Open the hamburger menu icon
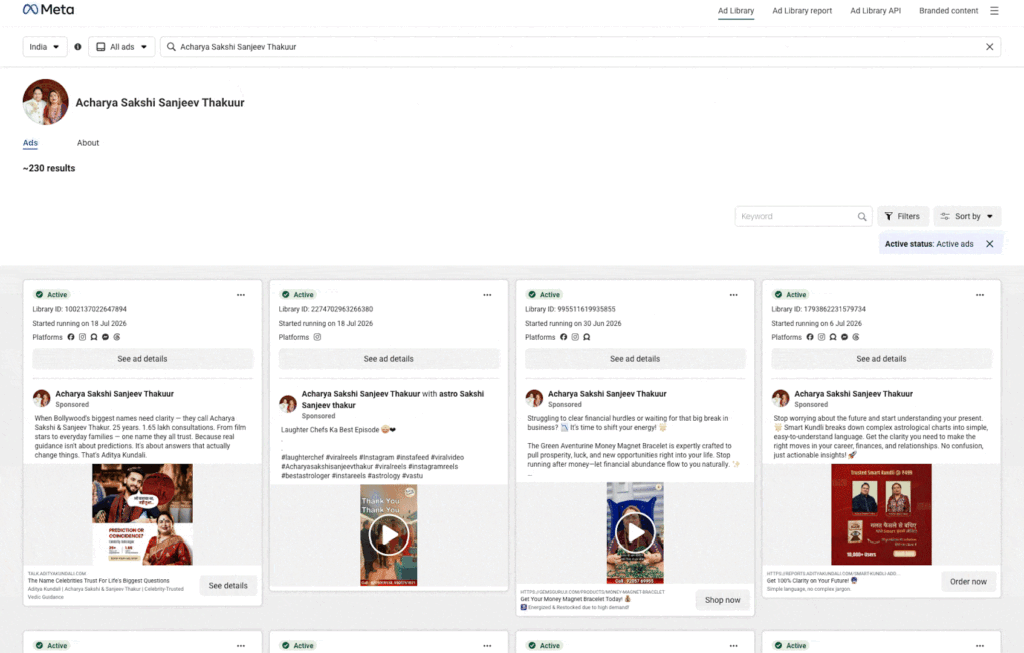This screenshot has width=1024, height=653. (x=994, y=10)
